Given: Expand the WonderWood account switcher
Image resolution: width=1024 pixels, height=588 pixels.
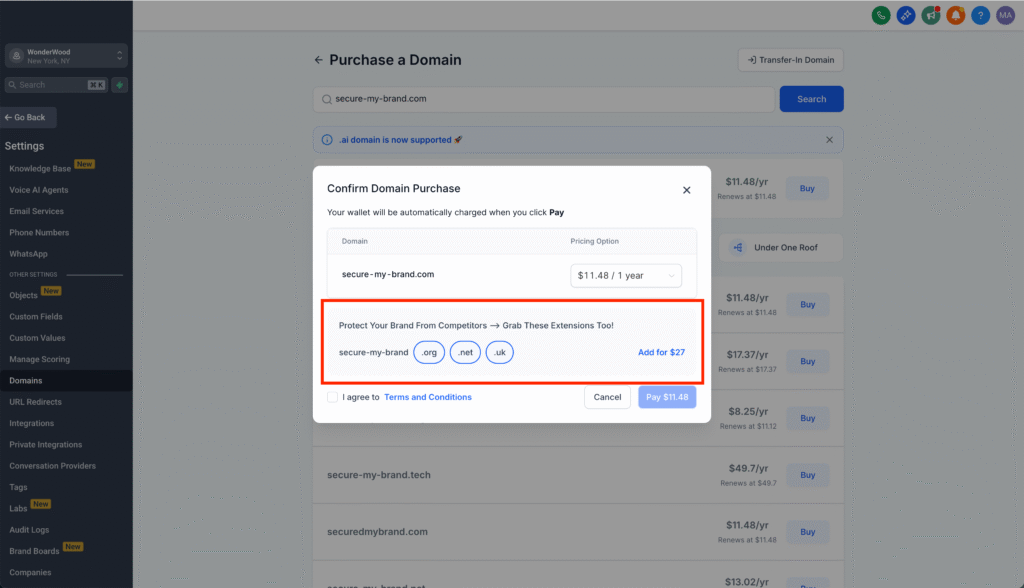Looking at the screenshot, I should click(x=66, y=56).
